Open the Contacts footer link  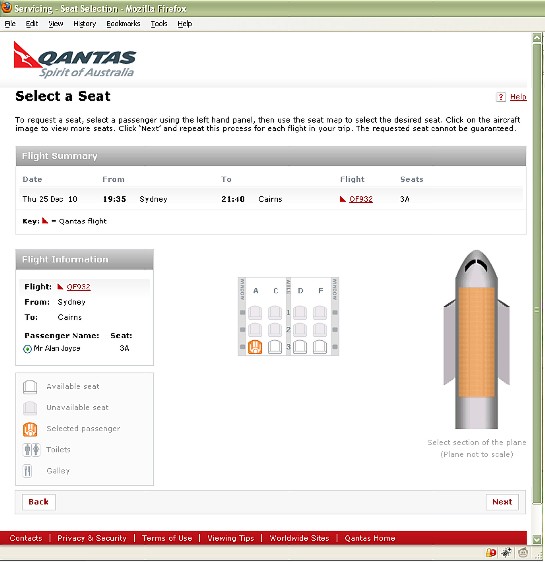click(x=26, y=538)
